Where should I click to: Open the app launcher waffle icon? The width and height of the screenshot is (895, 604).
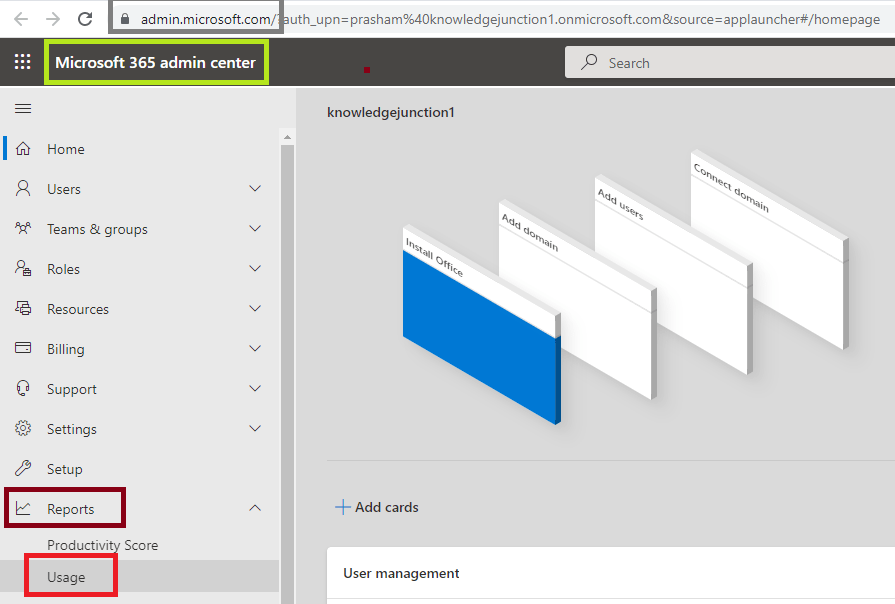click(x=22, y=62)
